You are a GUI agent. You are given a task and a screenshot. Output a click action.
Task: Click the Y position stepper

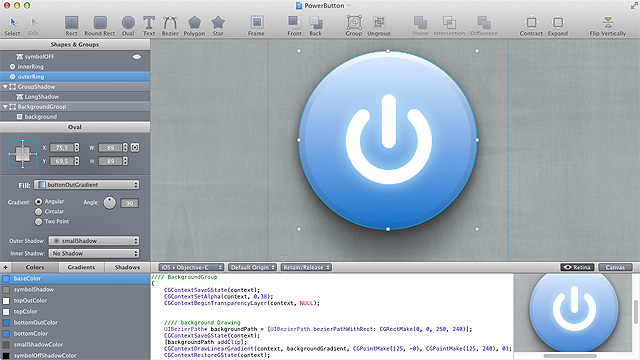[77, 161]
